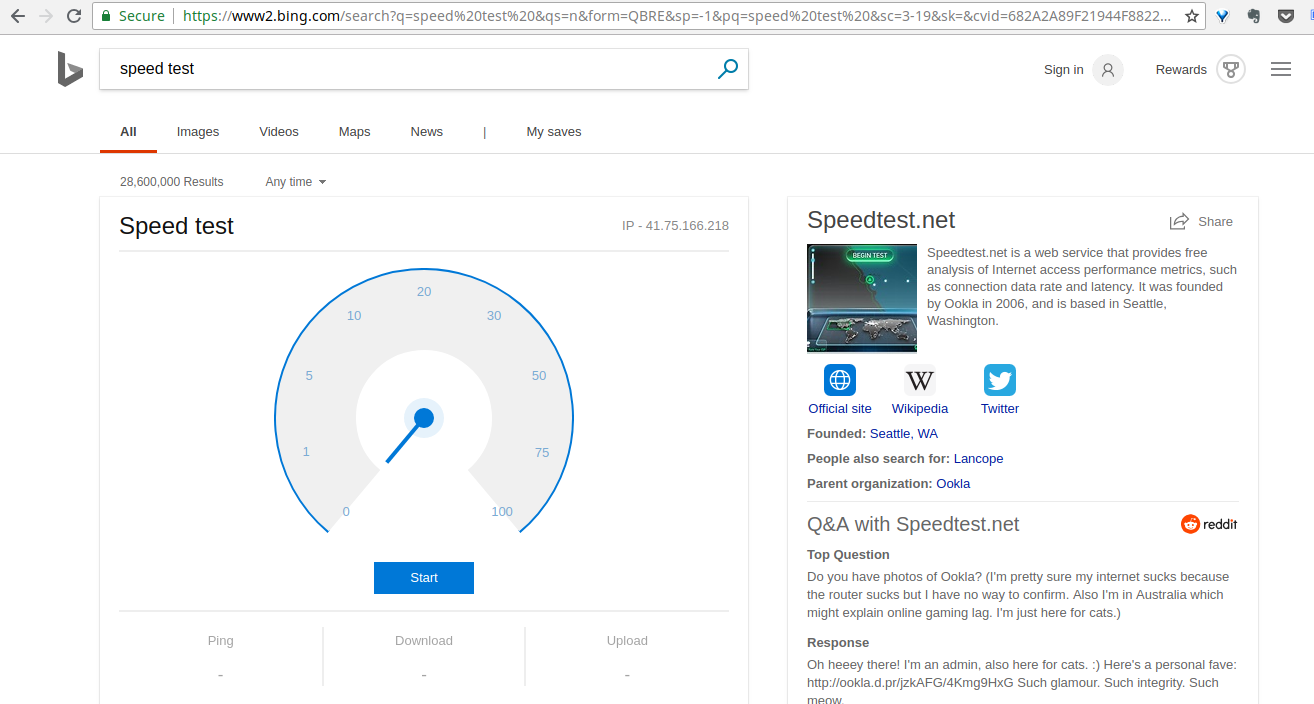The width and height of the screenshot is (1314, 704).
Task: Click the Ping label
Action: [220, 641]
